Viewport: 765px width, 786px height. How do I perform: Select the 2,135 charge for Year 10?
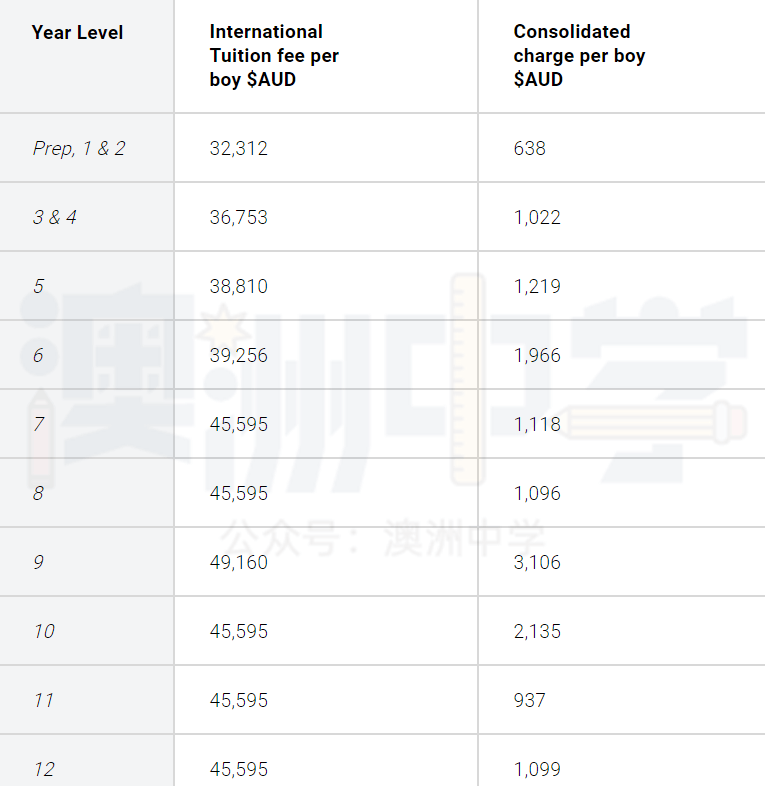tap(537, 631)
